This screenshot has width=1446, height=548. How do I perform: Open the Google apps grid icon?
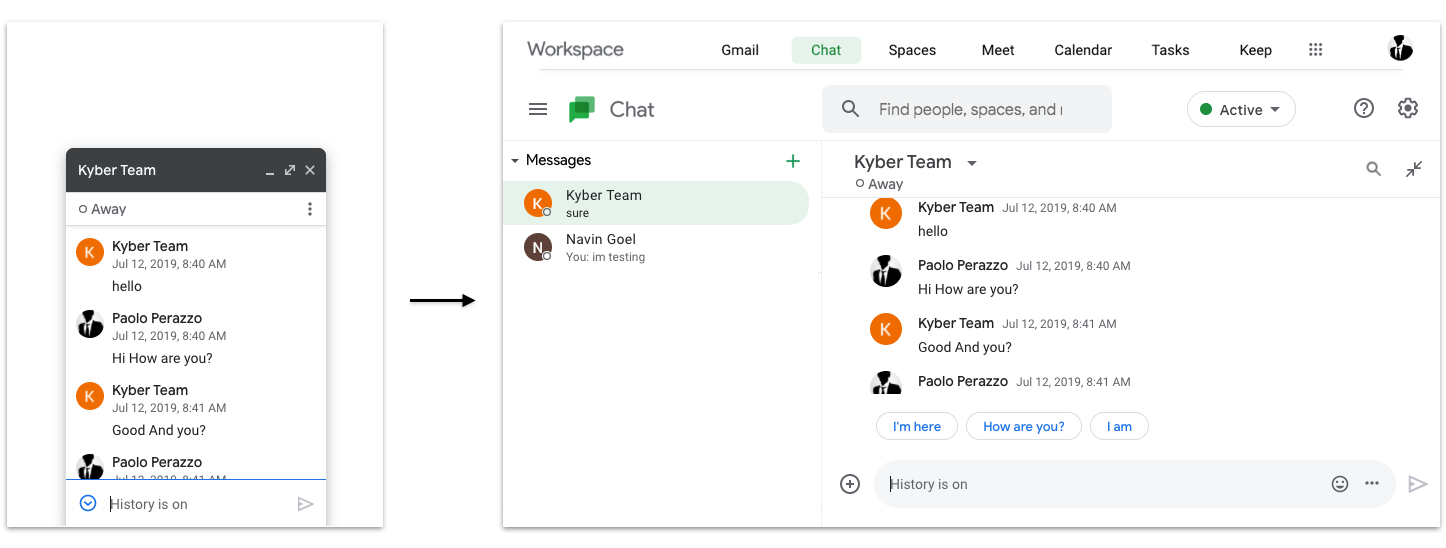(1316, 50)
